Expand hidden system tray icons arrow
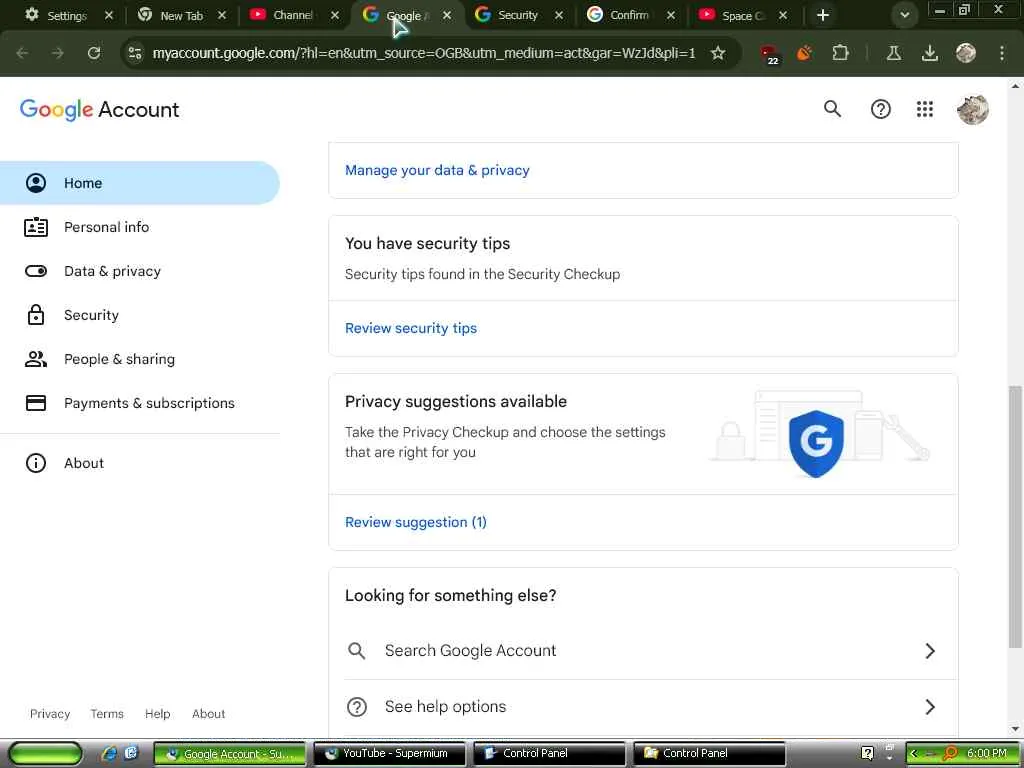Viewport: 1024px width, 768px height. [x=914, y=754]
